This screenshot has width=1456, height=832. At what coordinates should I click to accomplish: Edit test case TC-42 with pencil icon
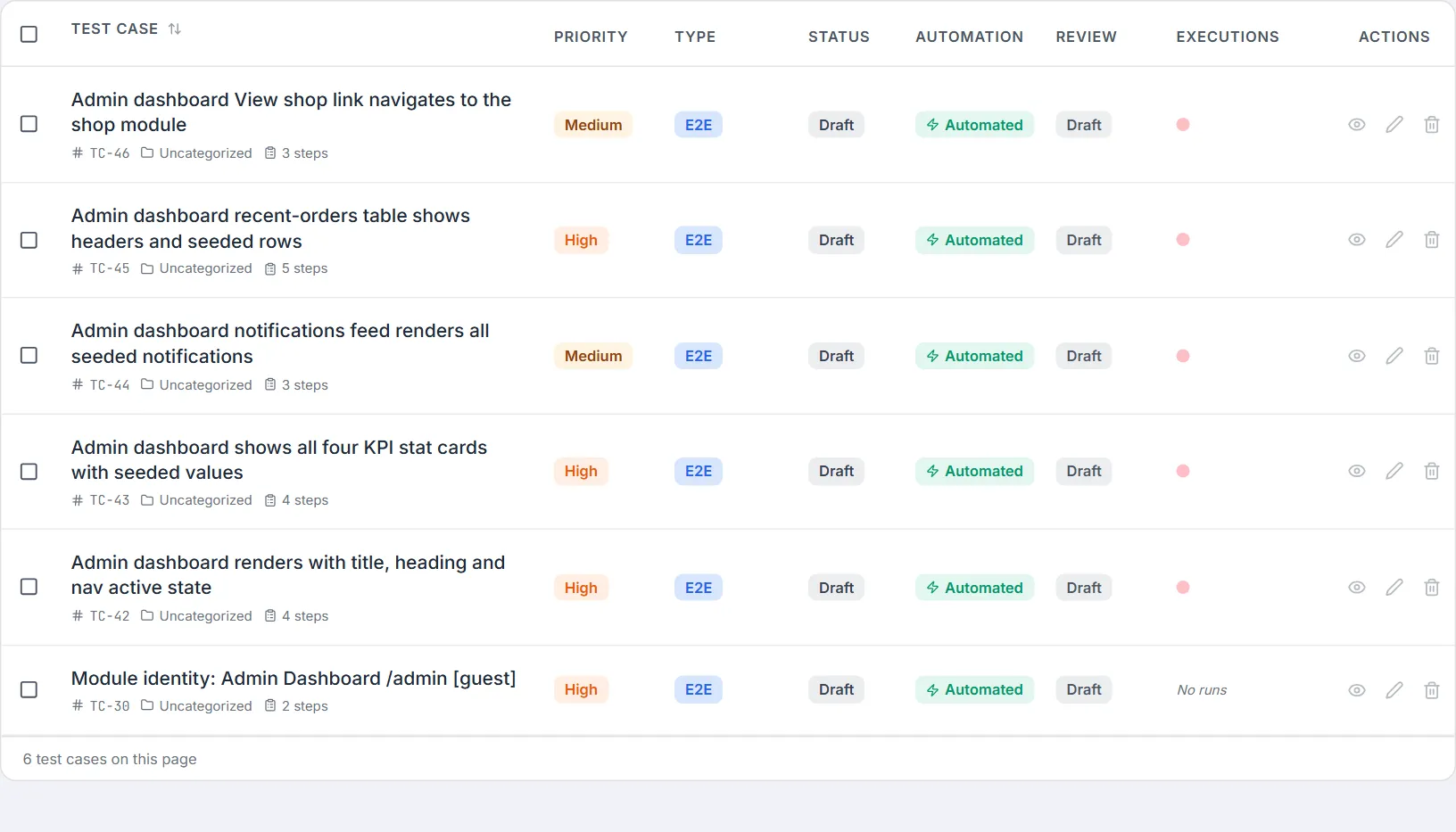click(1394, 588)
